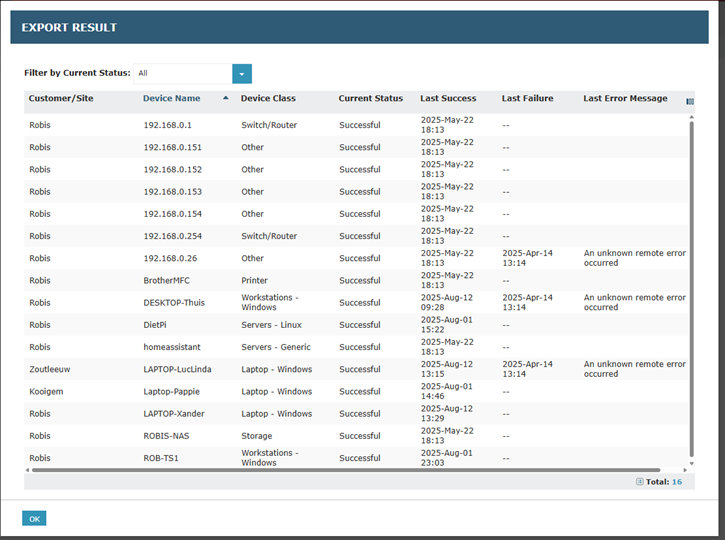Screen dimensions: 725x540
Task: Sort table by Device Name column
Action: tap(171, 99)
